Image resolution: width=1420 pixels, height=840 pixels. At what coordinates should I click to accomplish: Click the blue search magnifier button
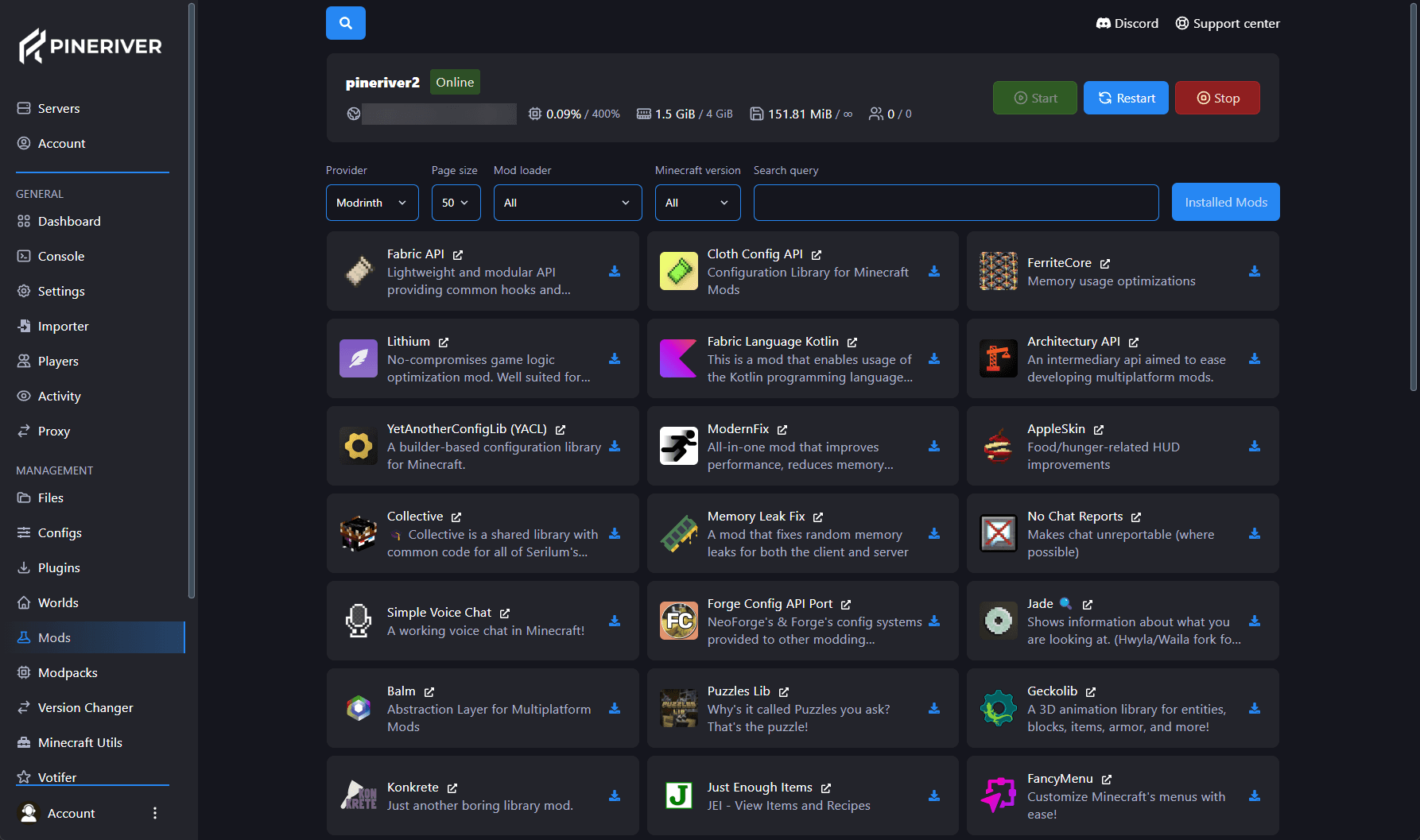click(346, 23)
